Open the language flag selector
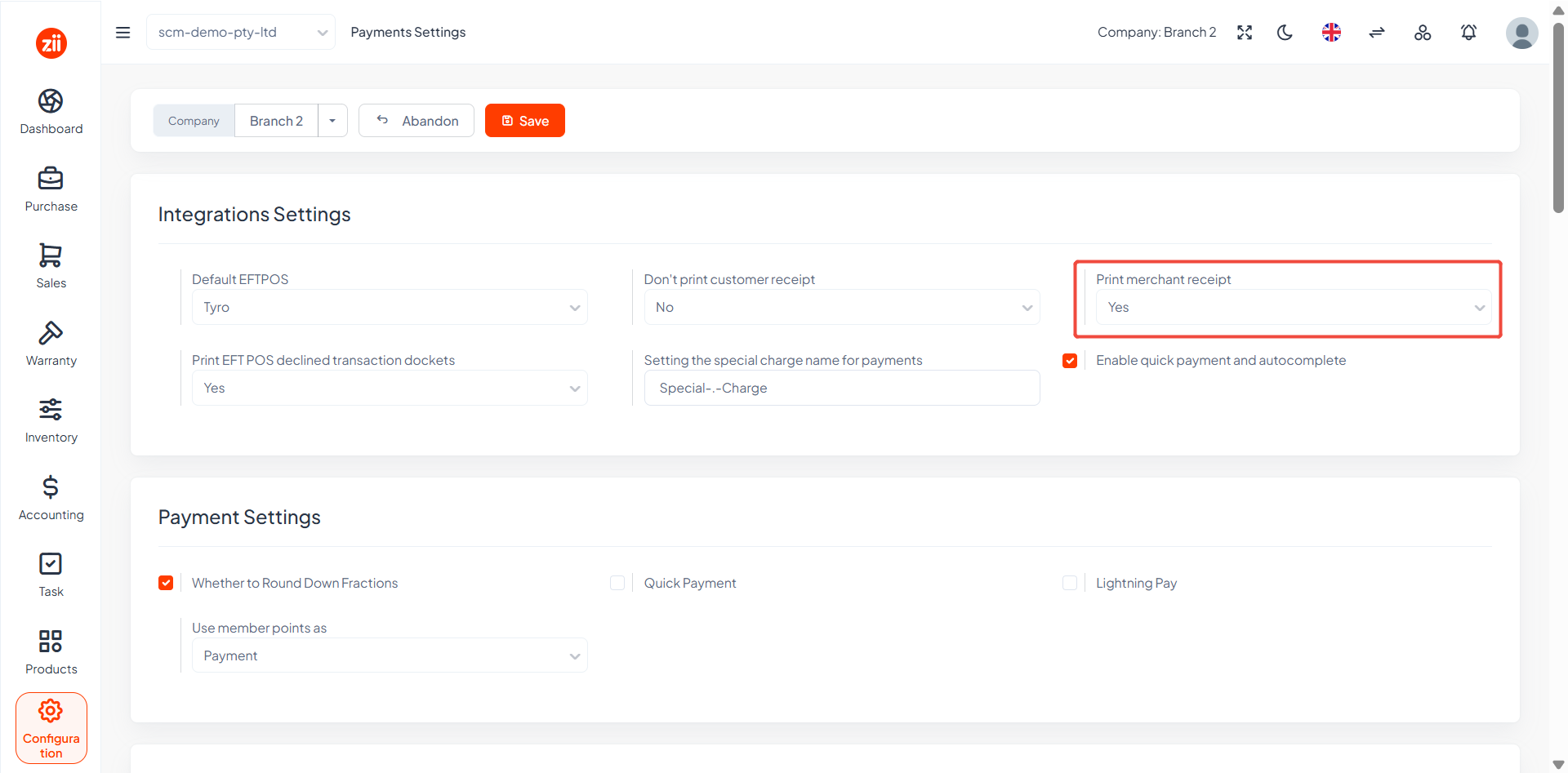This screenshot has height=773, width=1568. (1331, 33)
